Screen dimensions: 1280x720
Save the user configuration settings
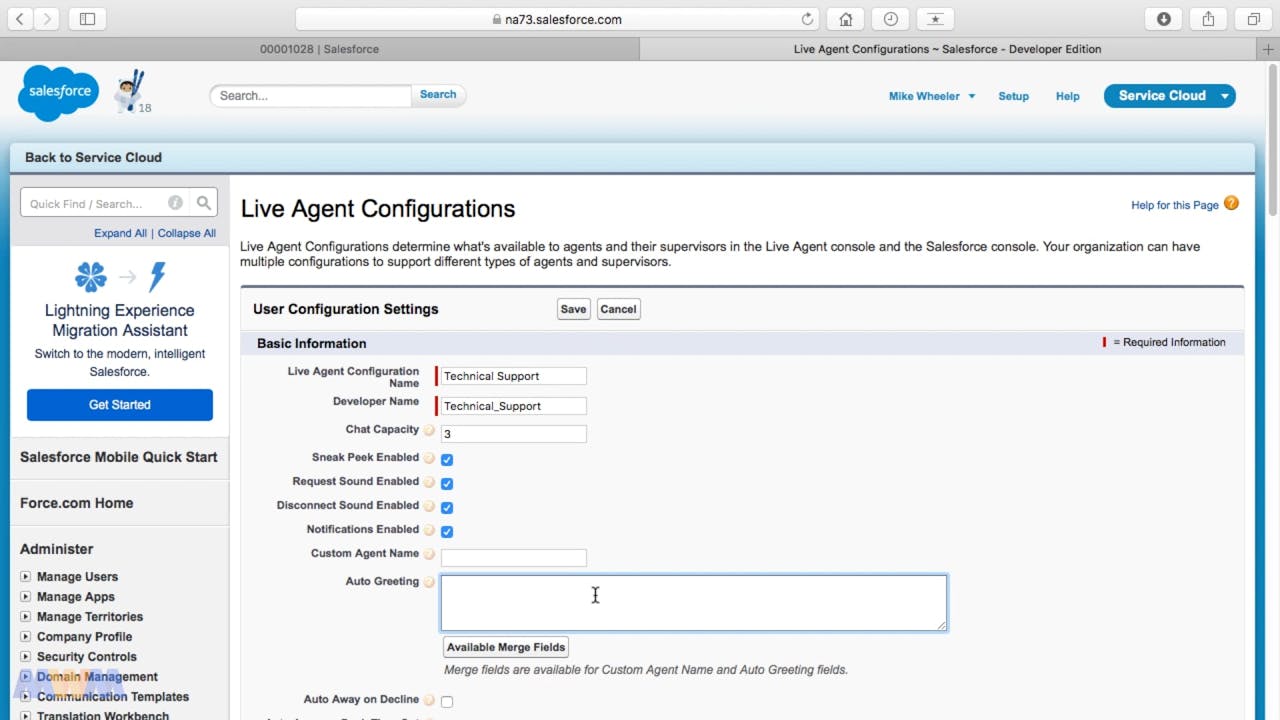[x=573, y=309]
